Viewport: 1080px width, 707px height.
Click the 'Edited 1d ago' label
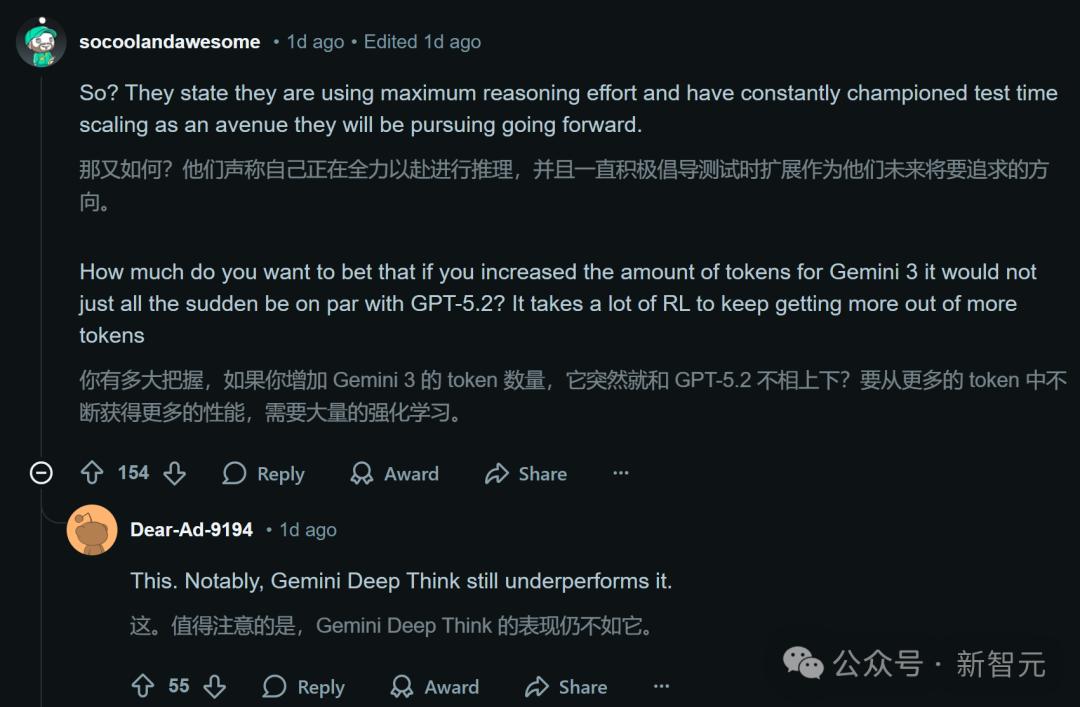422,42
